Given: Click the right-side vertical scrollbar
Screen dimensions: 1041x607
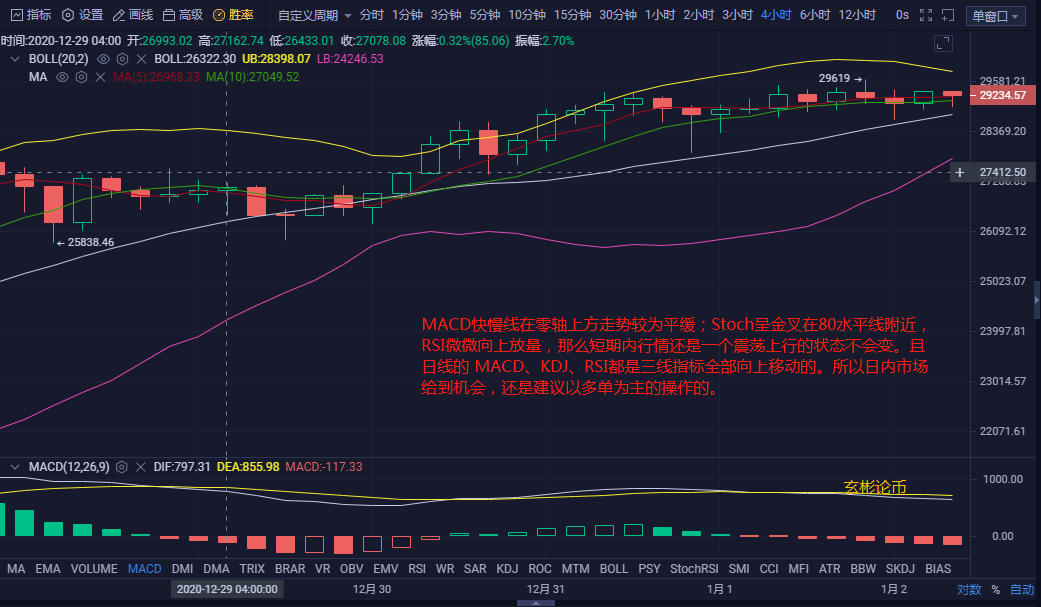Looking at the screenshot, I should click(x=1034, y=300).
